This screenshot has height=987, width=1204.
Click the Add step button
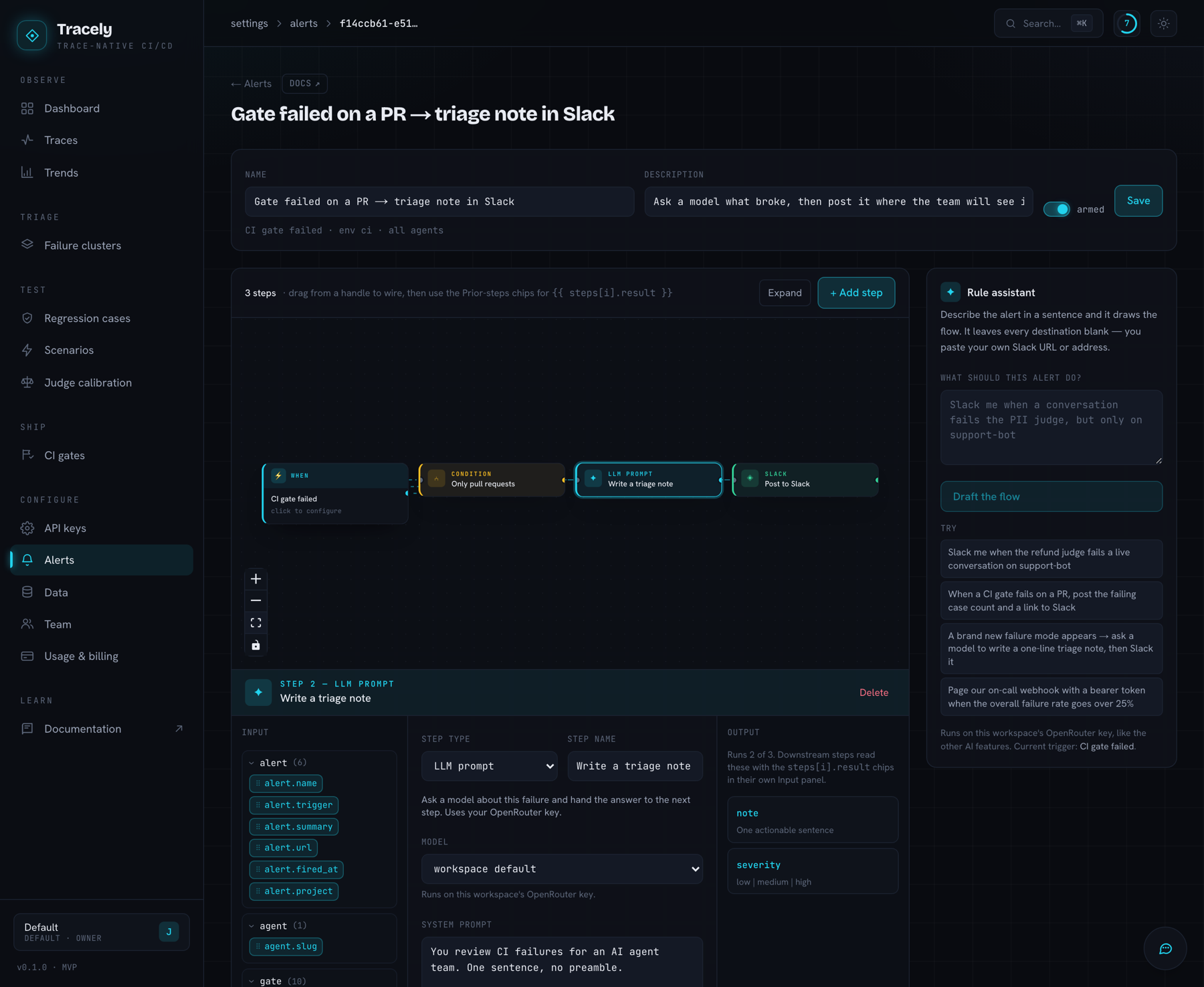[x=856, y=293]
